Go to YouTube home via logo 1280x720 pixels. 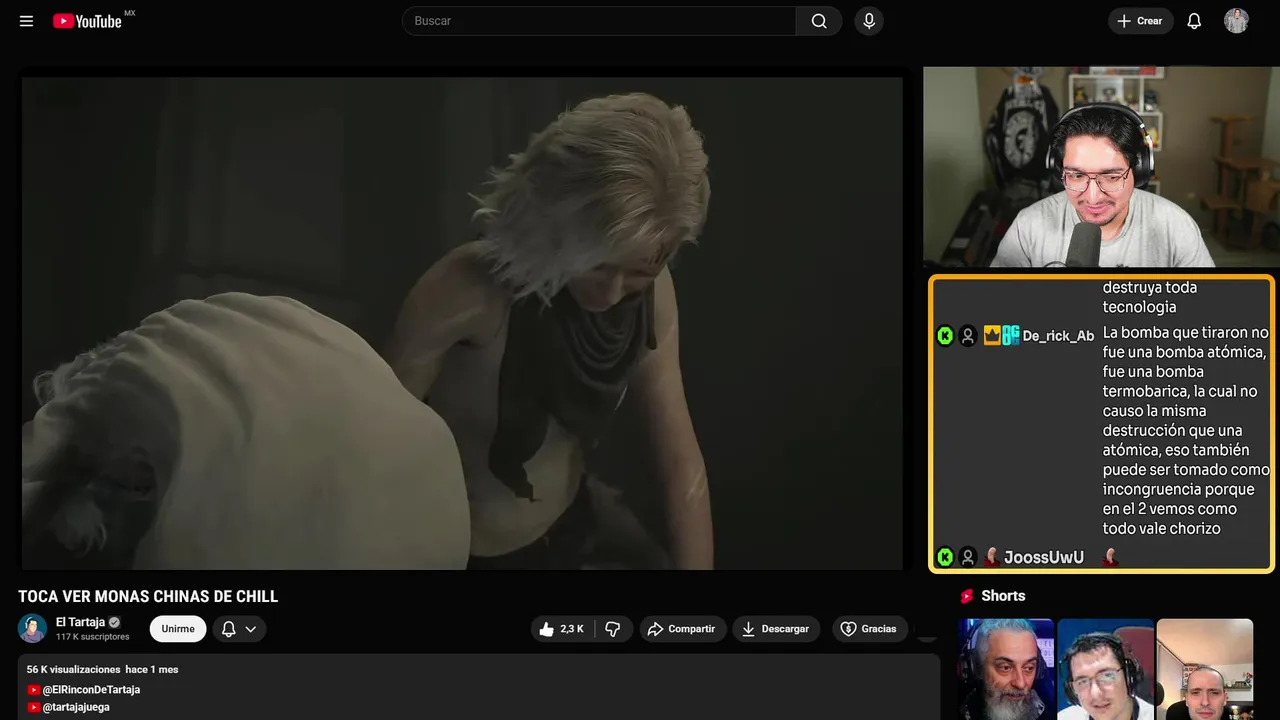click(x=87, y=21)
